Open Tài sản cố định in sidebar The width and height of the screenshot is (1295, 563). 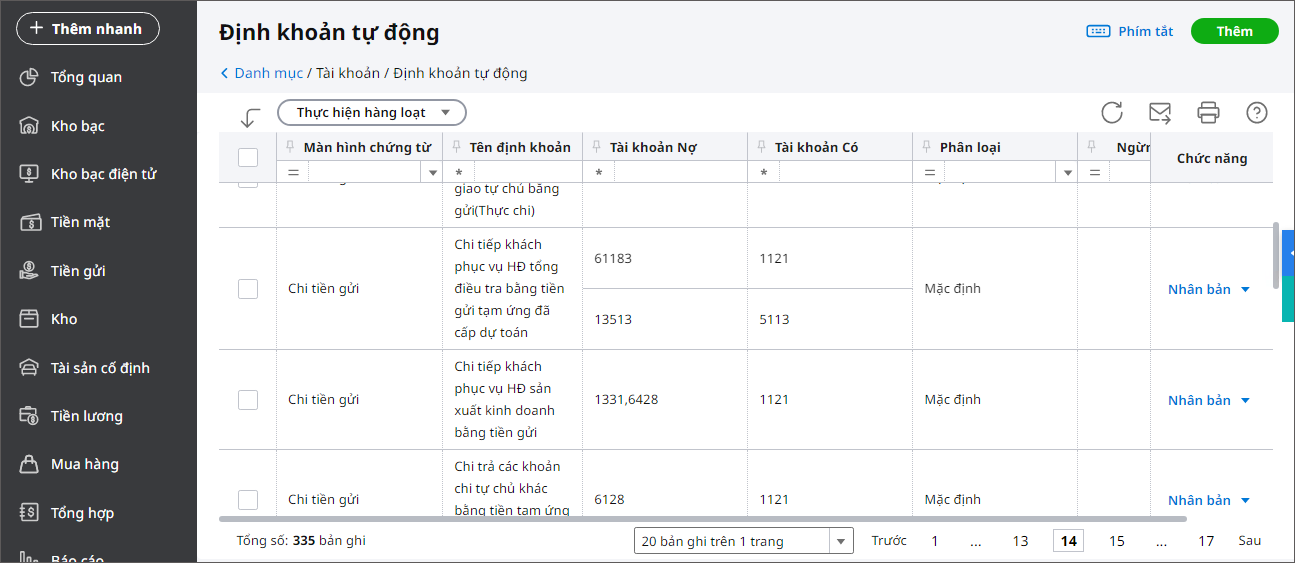(99, 368)
